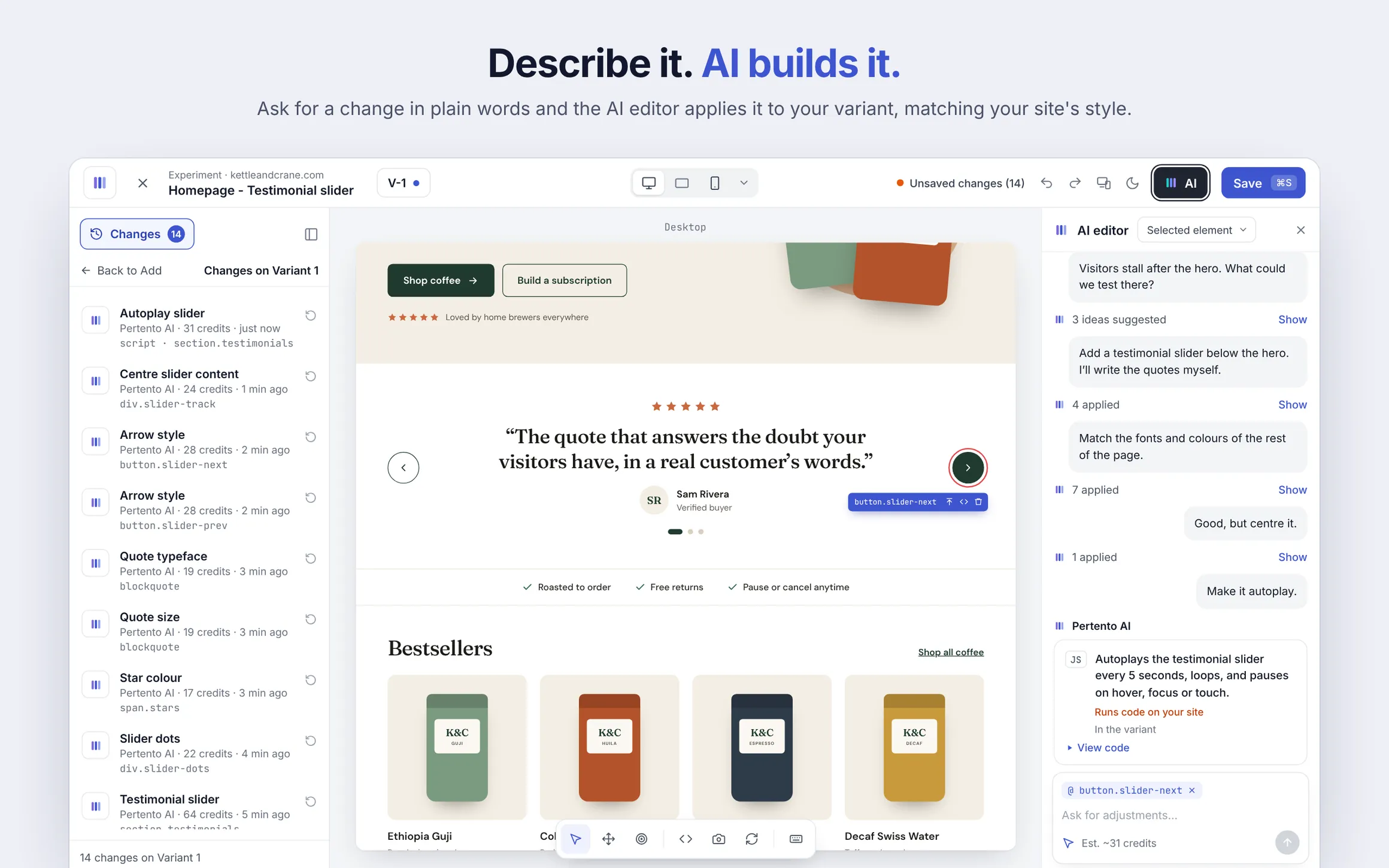Toggle dark mode moon icon
Screen dimensions: 1389x868
1132,183
